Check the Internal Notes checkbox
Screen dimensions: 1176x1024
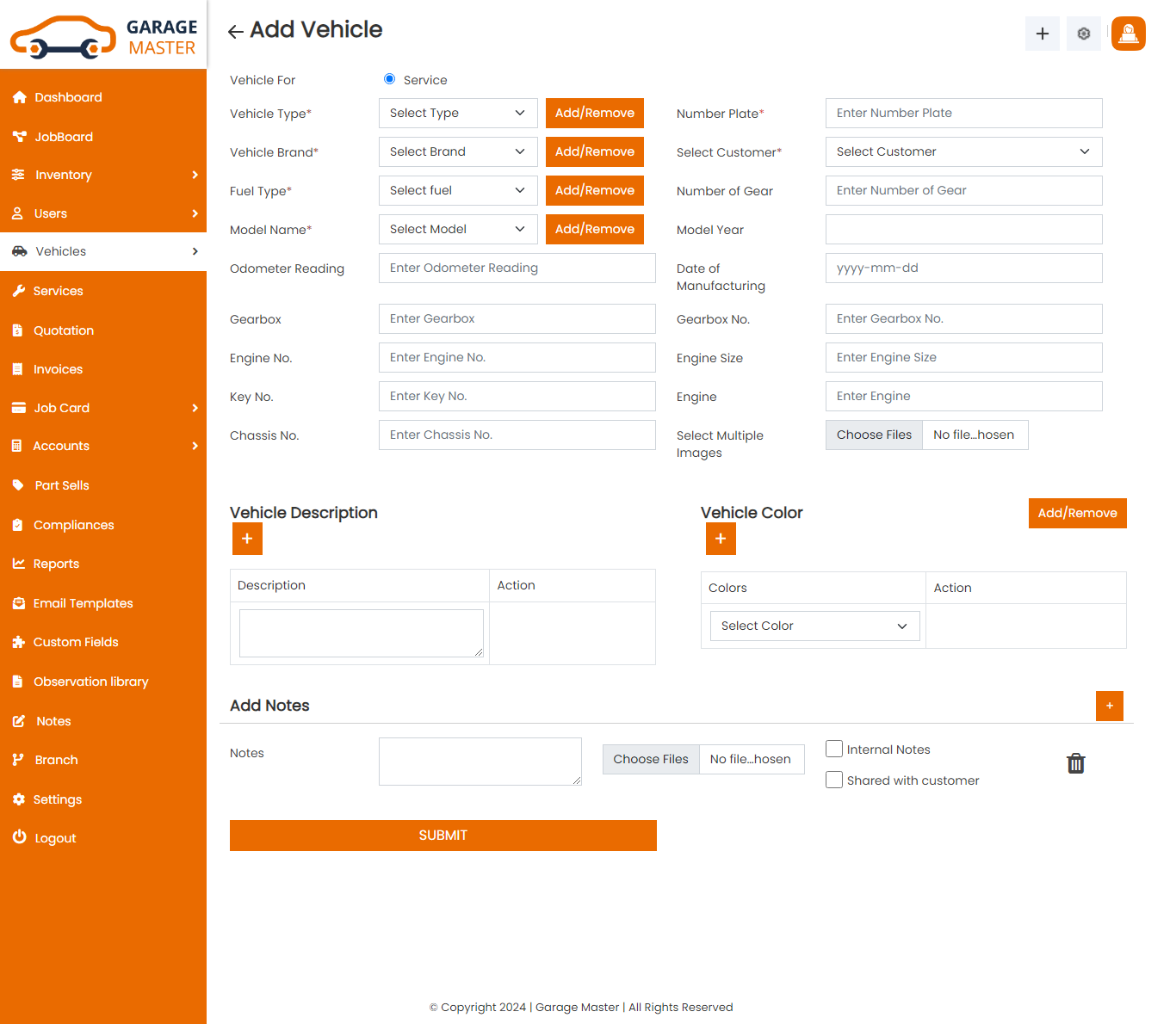[834, 749]
